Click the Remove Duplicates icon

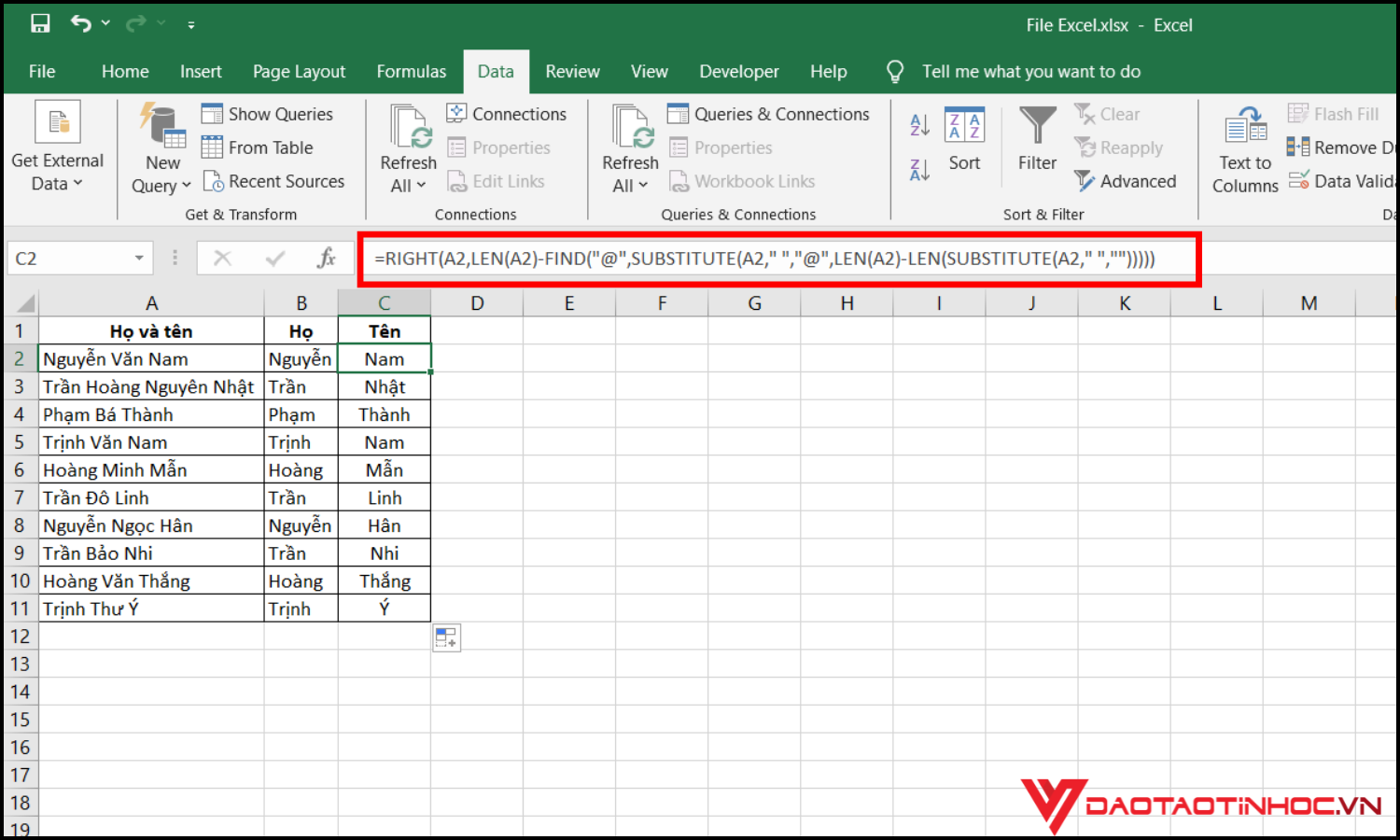[x=1298, y=147]
